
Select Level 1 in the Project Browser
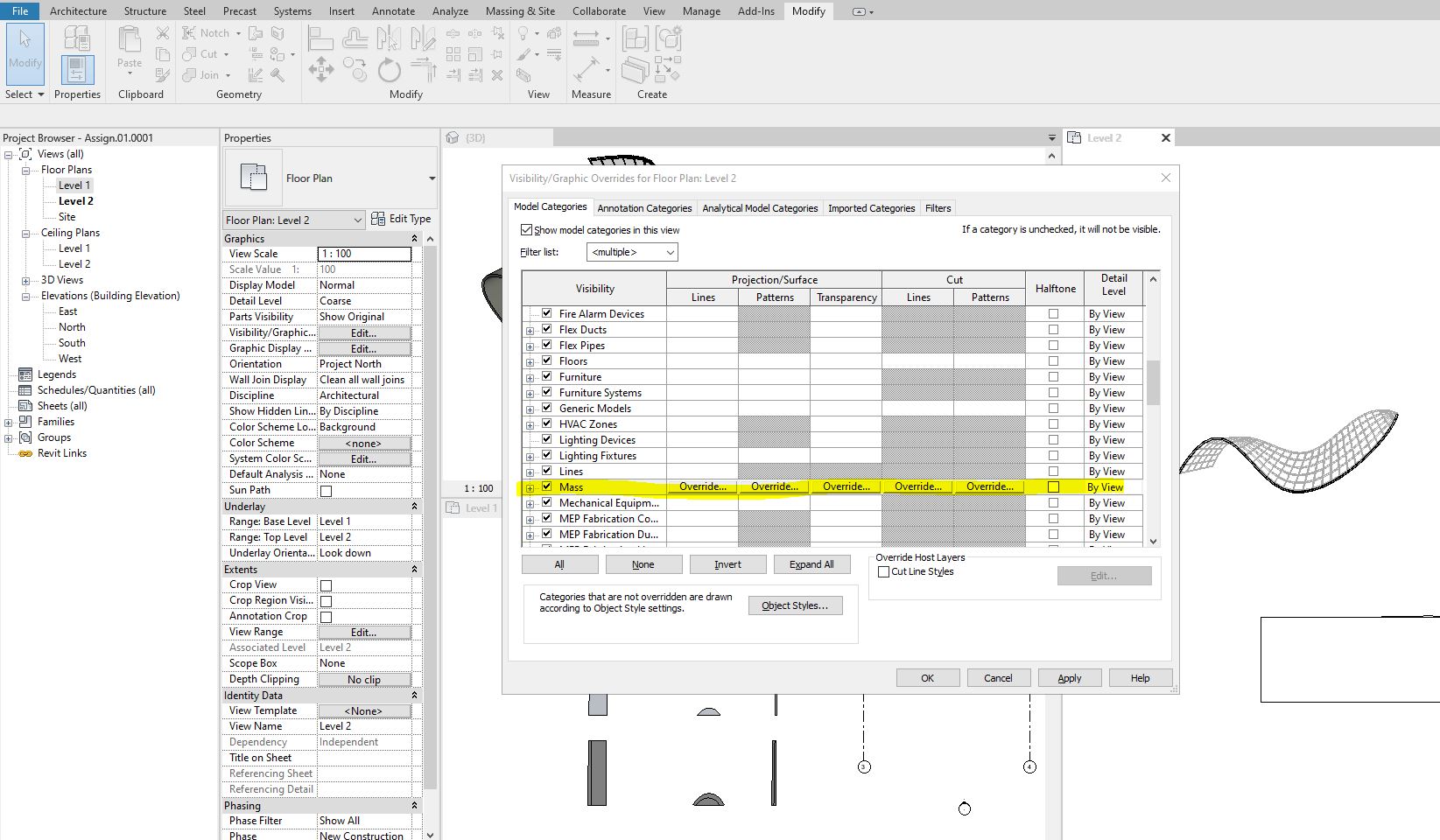74,185
